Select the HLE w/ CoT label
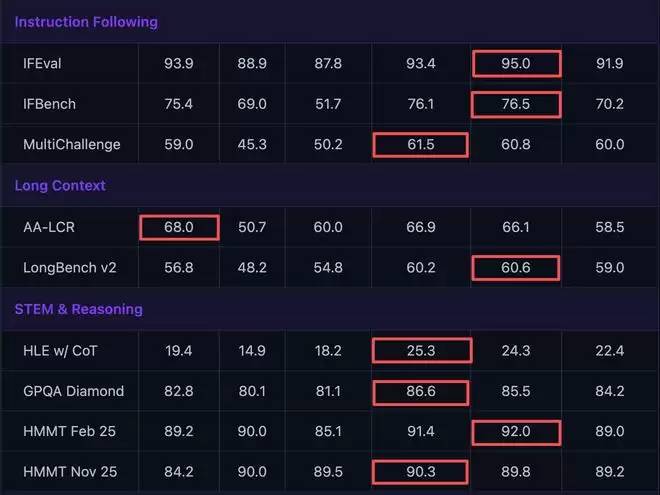Image resolution: width=660 pixels, height=495 pixels. pos(61,350)
